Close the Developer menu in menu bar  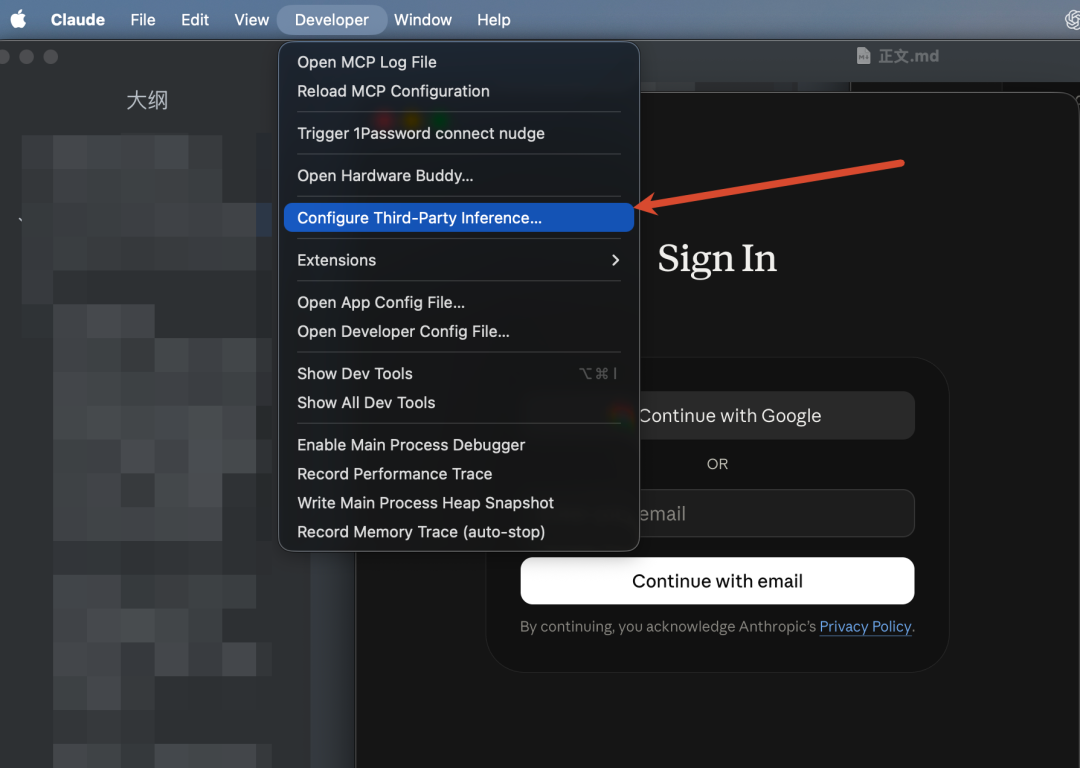pos(331,20)
